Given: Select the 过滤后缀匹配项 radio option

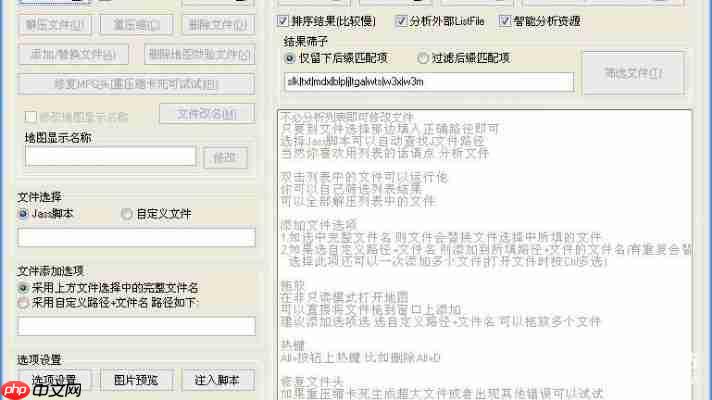Looking at the screenshot, I should 423,58.
